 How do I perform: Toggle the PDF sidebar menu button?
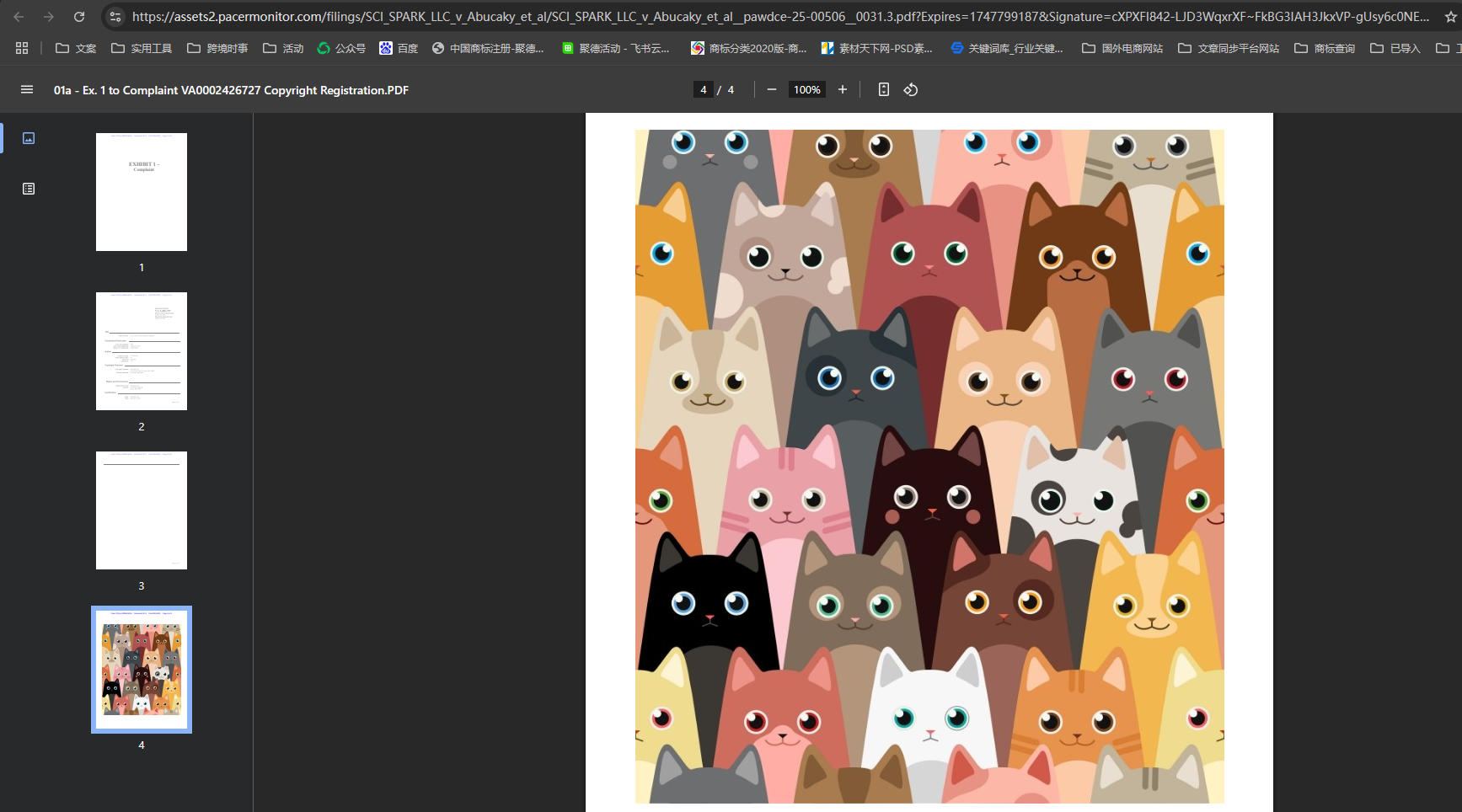click(x=27, y=89)
